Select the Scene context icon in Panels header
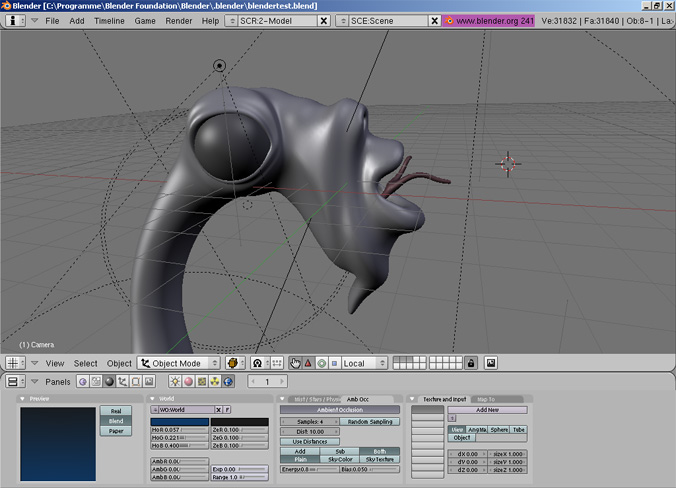 click(149, 382)
